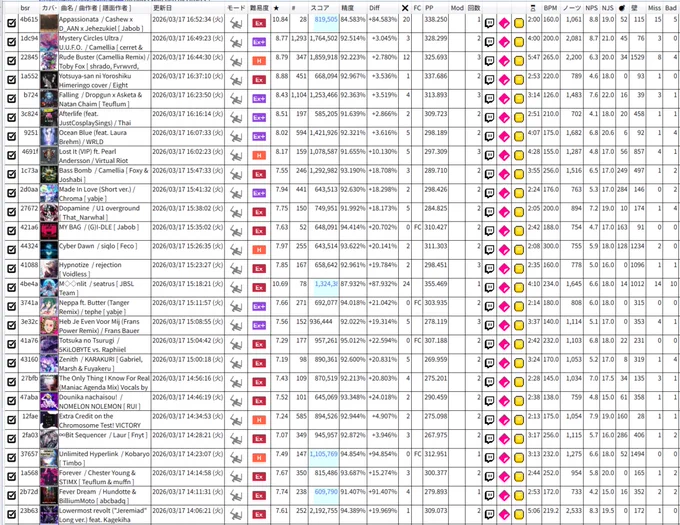680x525 pixels.
Task: Uncheck the Unlimited Hyperlink row checkbox
Action: click(12, 458)
